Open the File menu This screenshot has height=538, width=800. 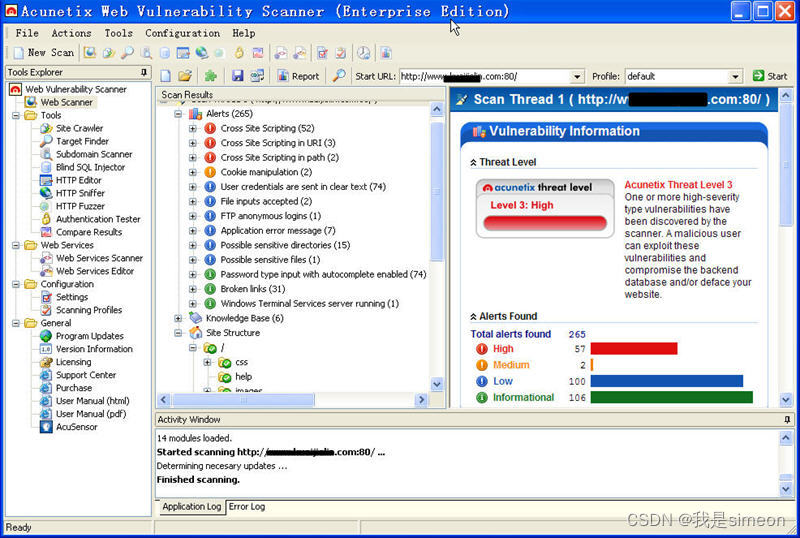tap(27, 33)
